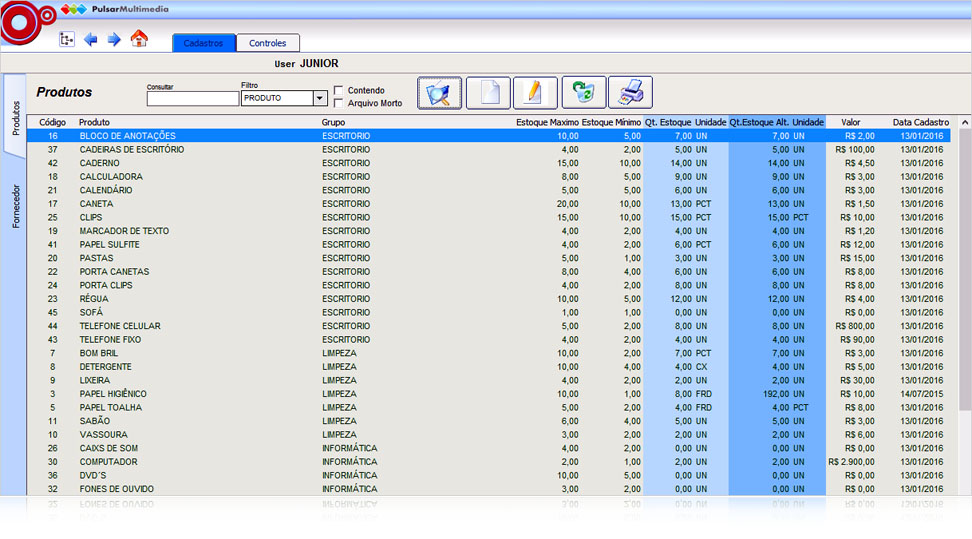
Task: Go to the home screen icon
Action: 139,39
